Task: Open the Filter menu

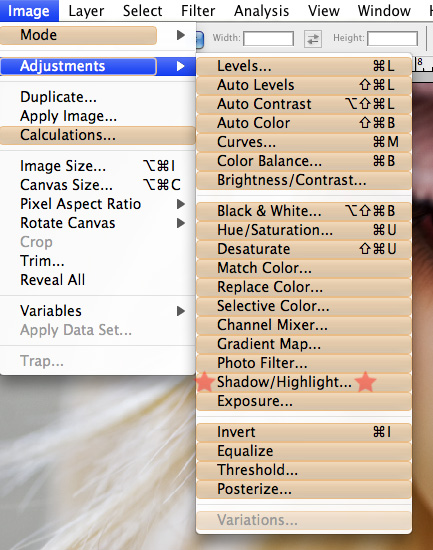Action: [198, 11]
